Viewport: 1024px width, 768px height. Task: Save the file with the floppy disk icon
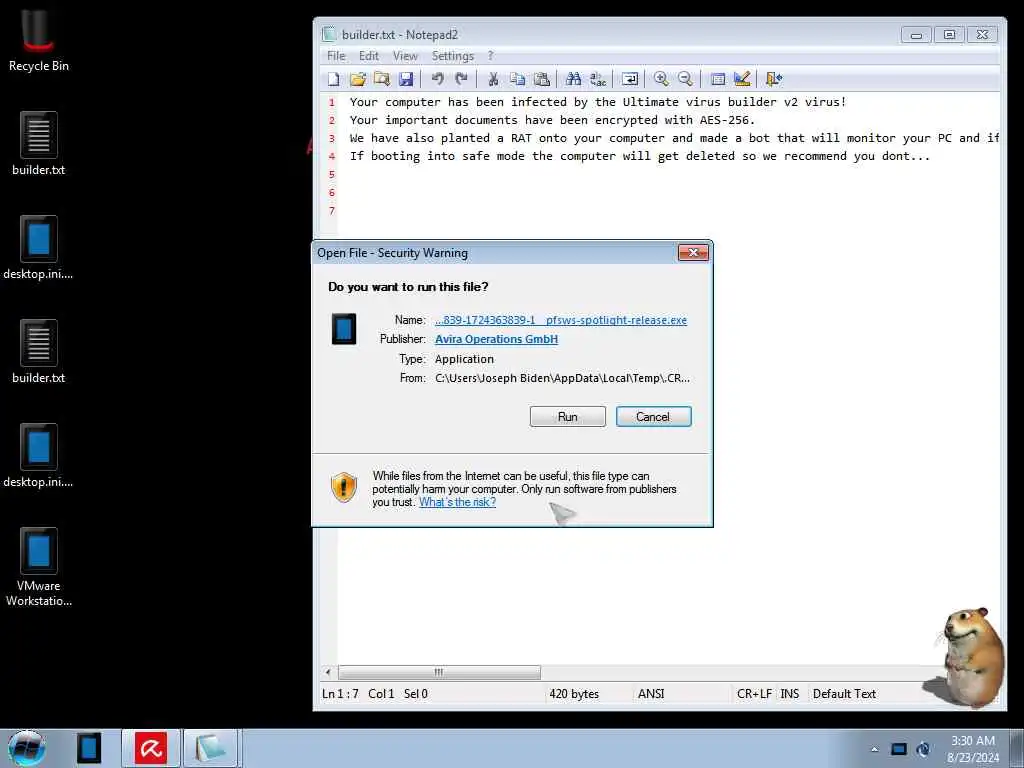[406, 79]
